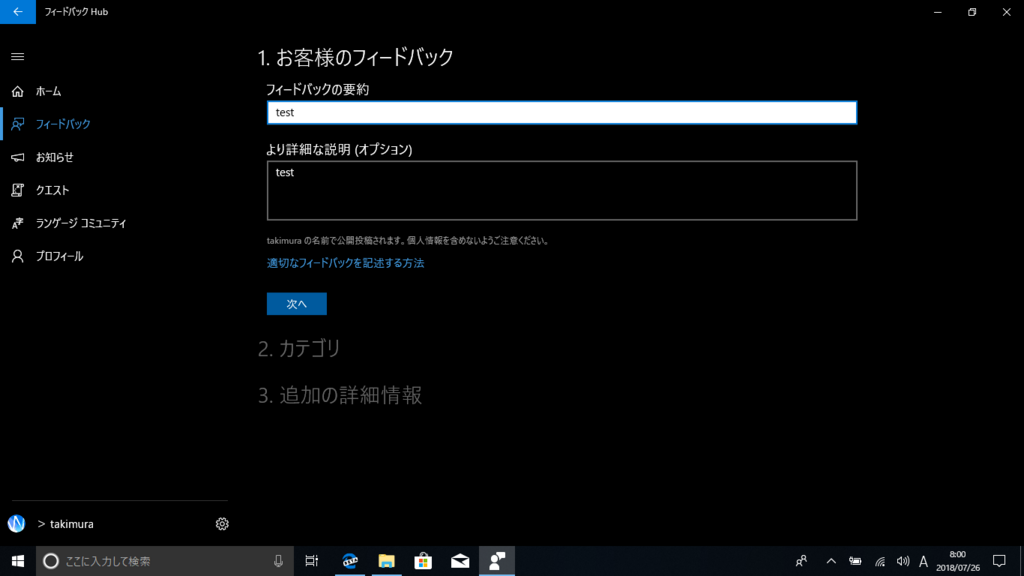Click the Feedback person icon in sidebar
The image size is (1024, 576).
18,124
